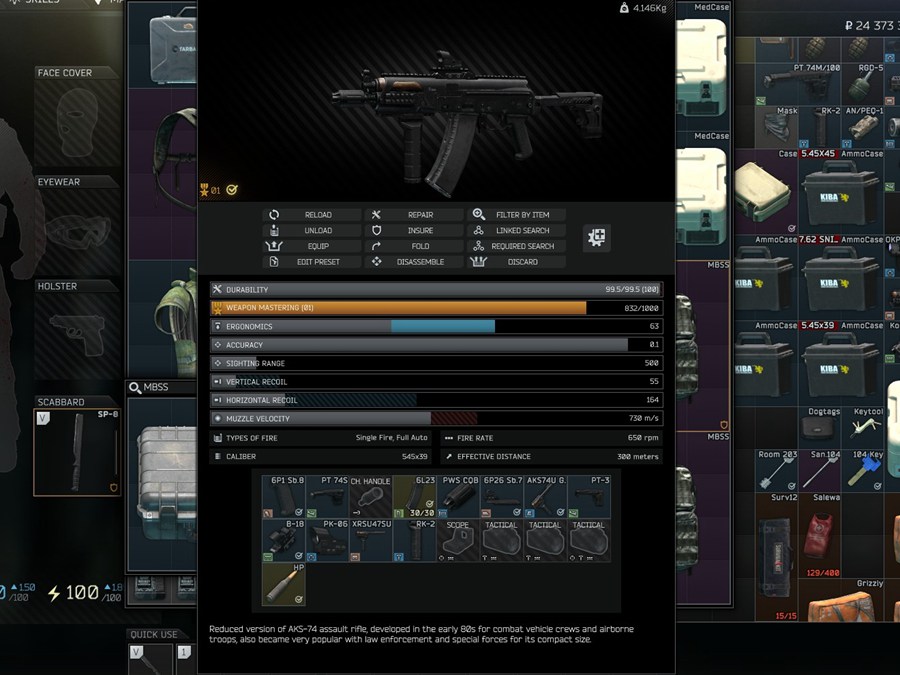Select the 6L23 magazine slot
The image size is (900, 675).
click(x=415, y=496)
